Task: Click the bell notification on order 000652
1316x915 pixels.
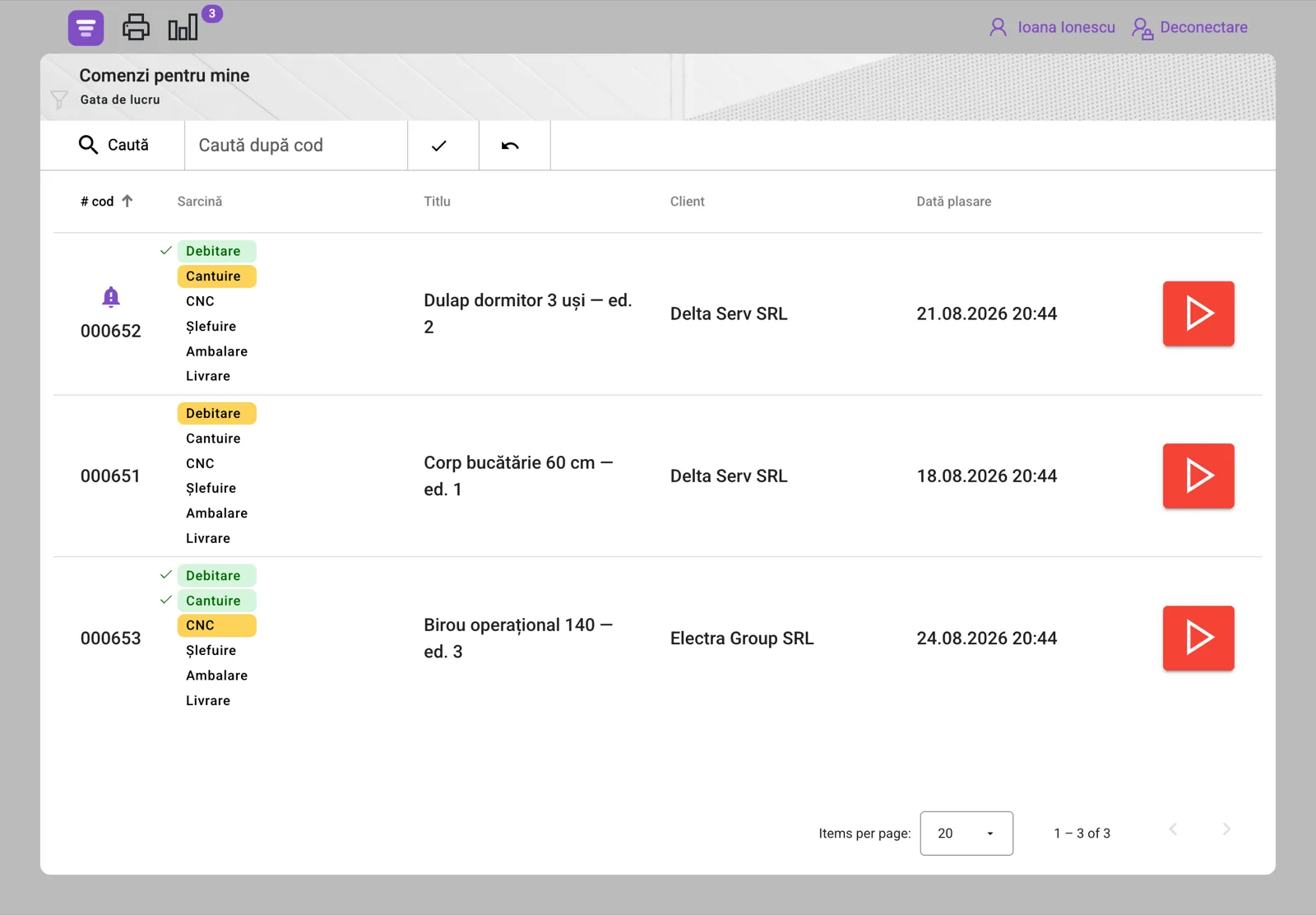Action: click(111, 296)
